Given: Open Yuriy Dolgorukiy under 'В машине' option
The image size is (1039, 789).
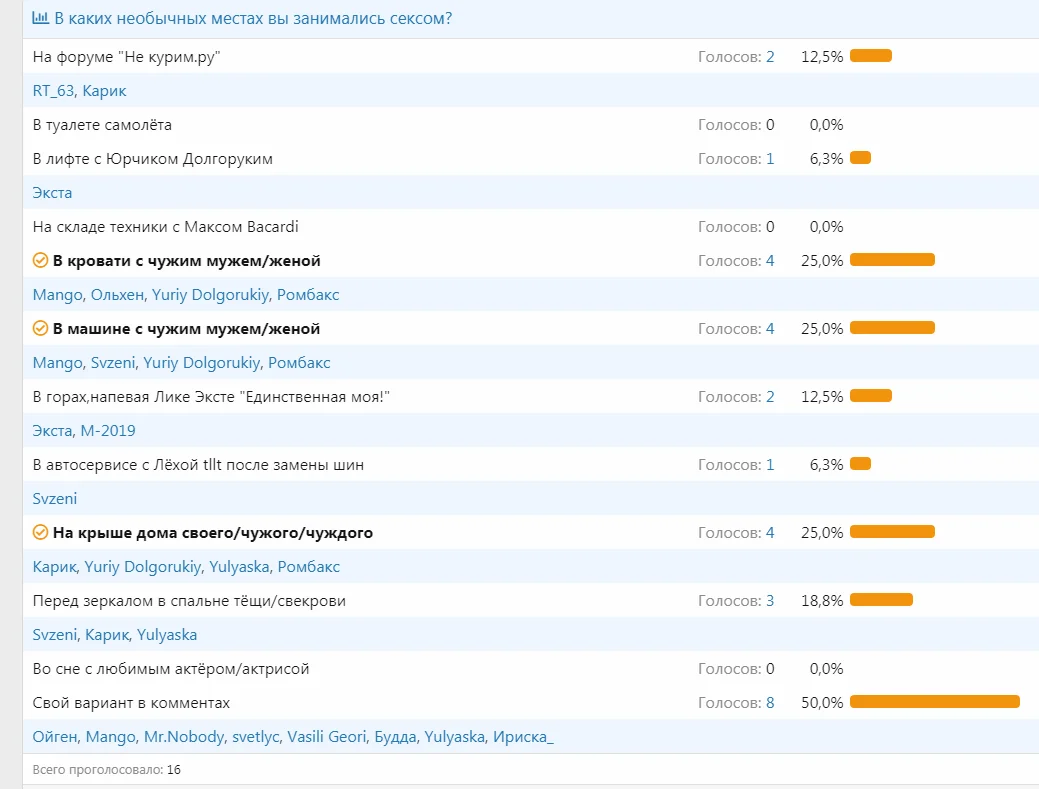Looking at the screenshot, I should click(201, 363).
